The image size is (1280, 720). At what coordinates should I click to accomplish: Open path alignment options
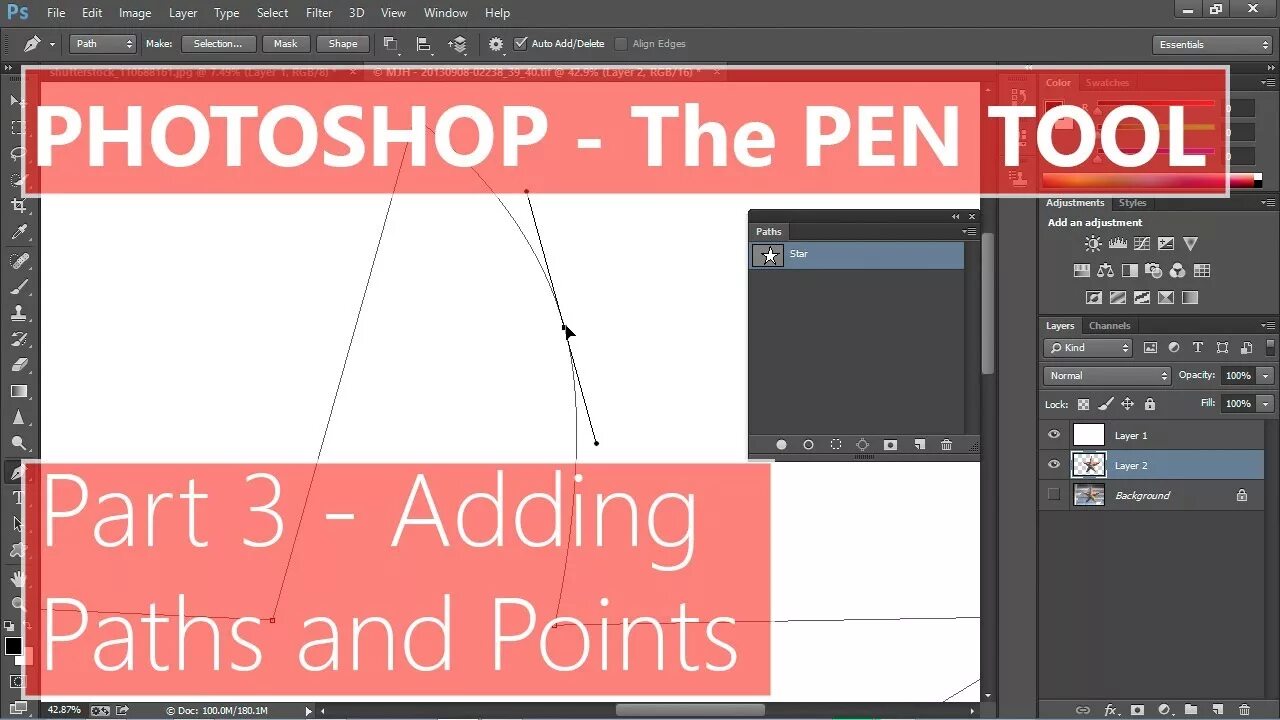[x=424, y=44]
